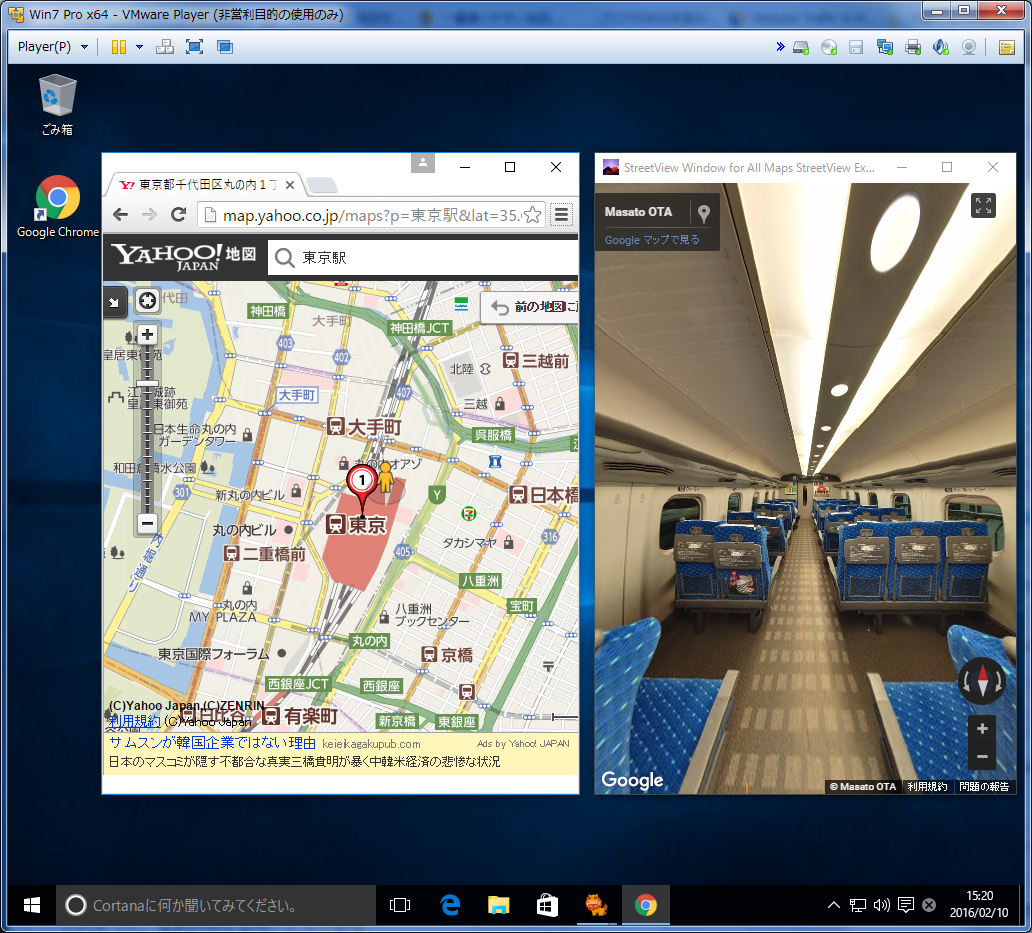Select the Google Chrome desktop shortcut

58,206
